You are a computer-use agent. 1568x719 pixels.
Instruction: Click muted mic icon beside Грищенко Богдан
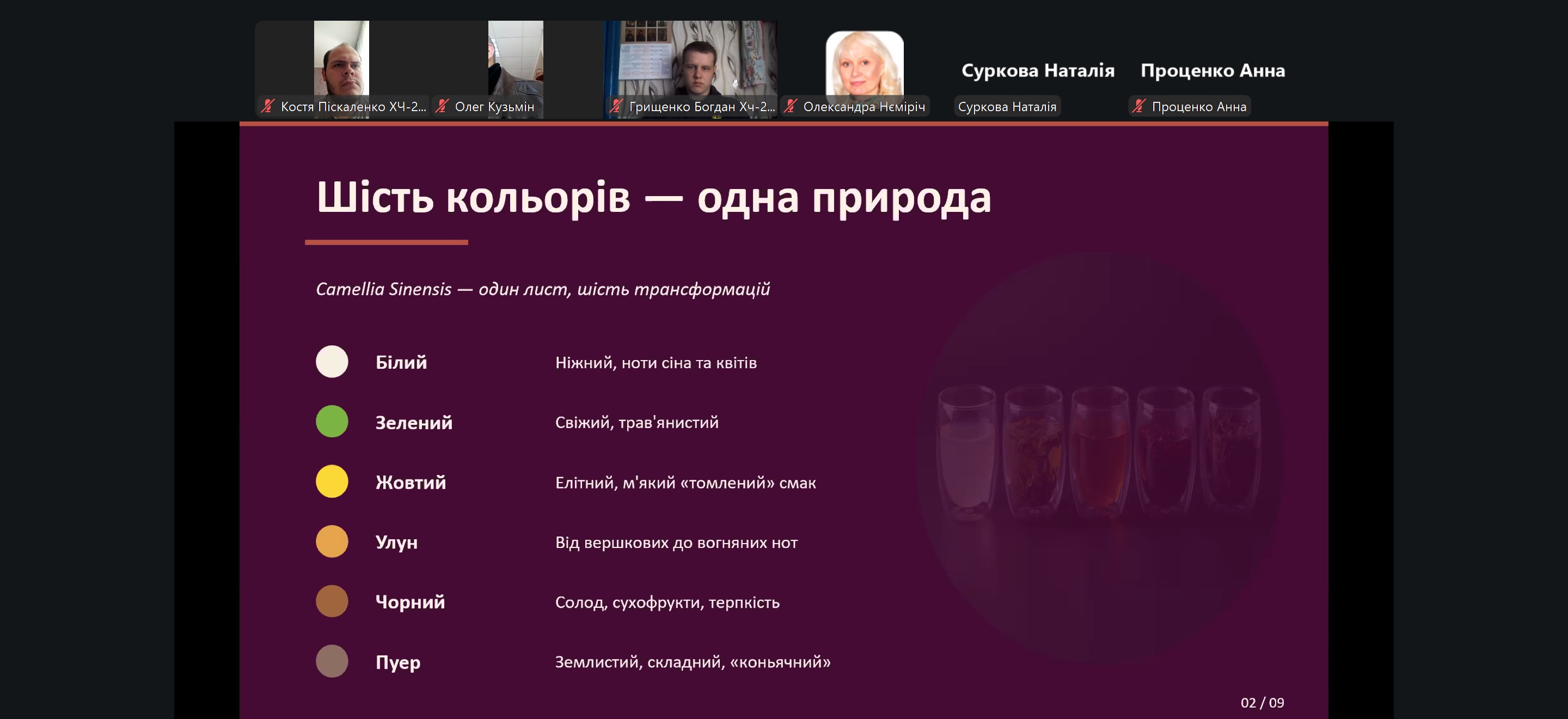click(616, 107)
